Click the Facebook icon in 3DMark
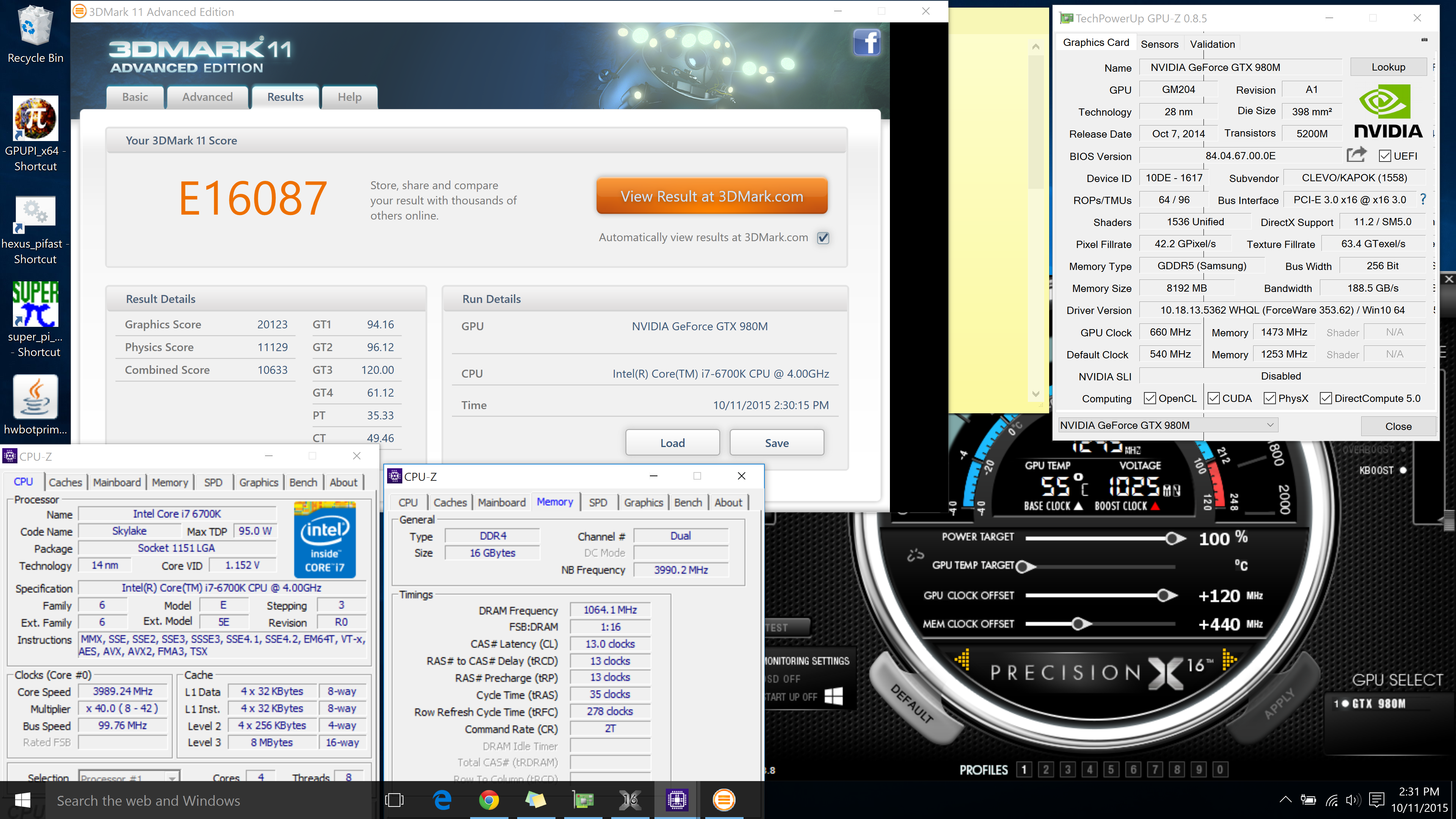Image resolution: width=1456 pixels, height=819 pixels. pyautogui.click(x=867, y=42)
